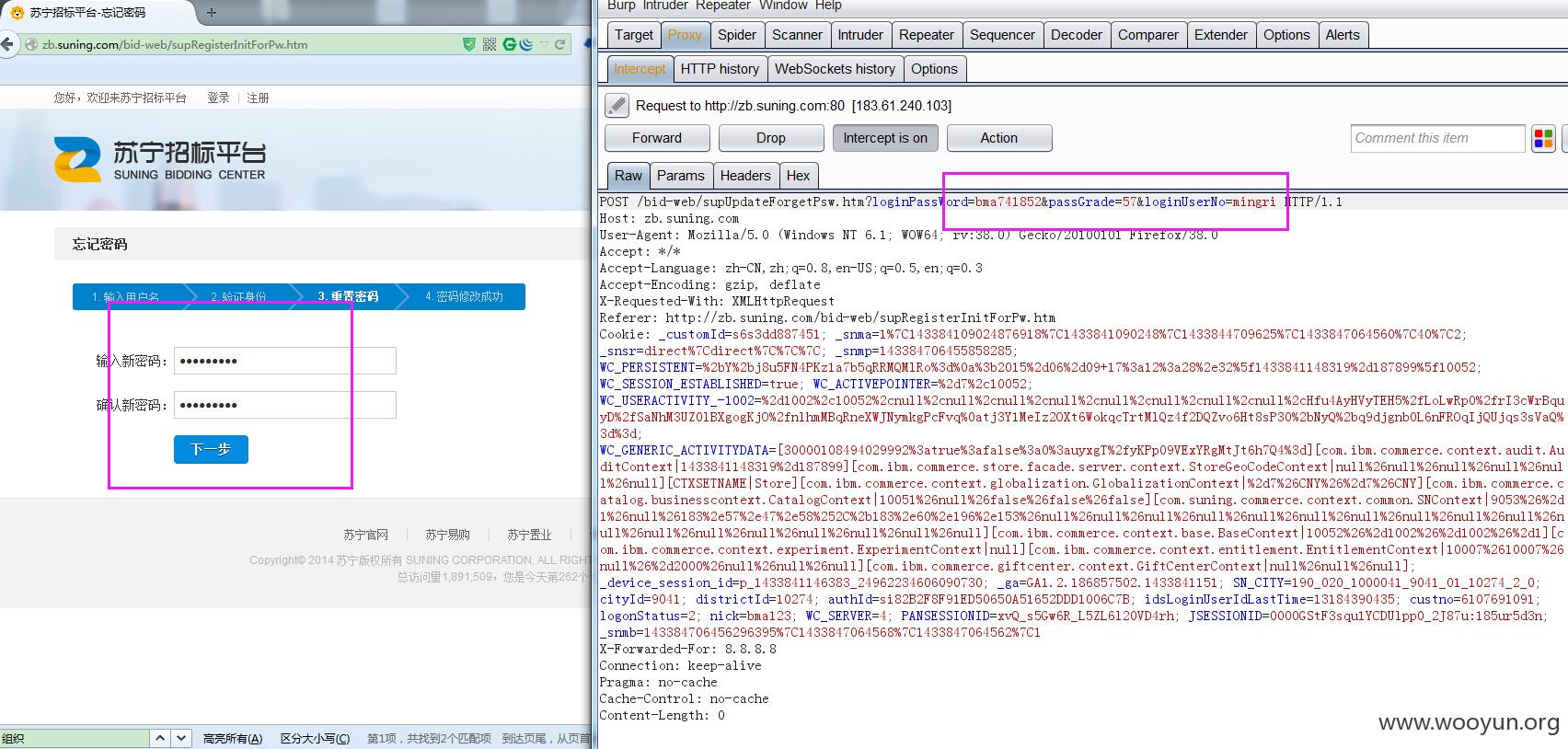This screenshot has height=749, width=1568.
Task: Switch to the Extender tab
Action: point(1221,35)
